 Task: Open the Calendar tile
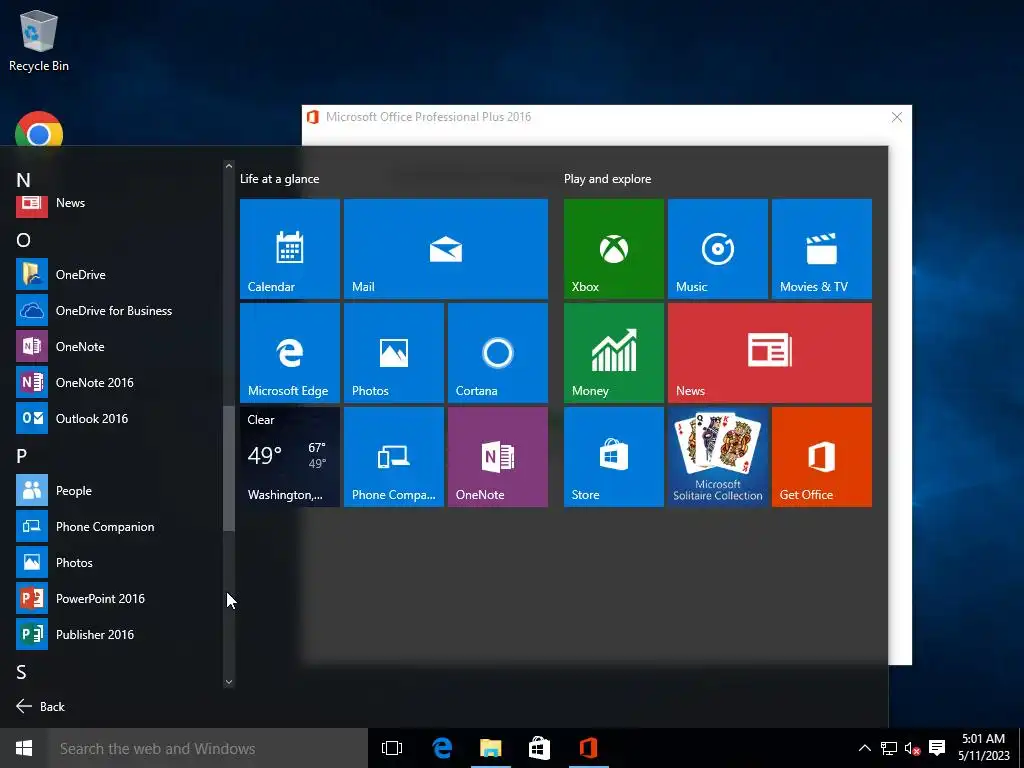point(290,249)
